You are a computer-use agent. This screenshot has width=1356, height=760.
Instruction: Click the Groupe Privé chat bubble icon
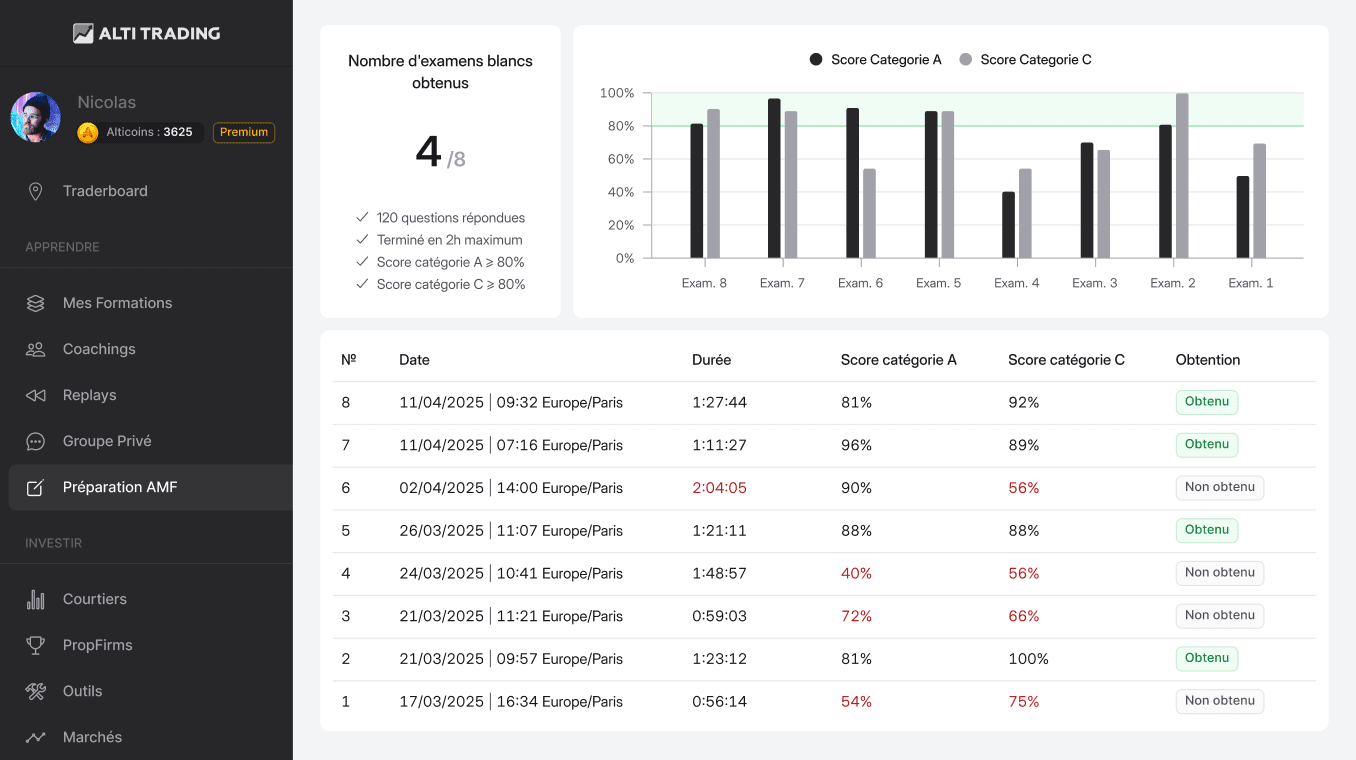click(36, 441)
